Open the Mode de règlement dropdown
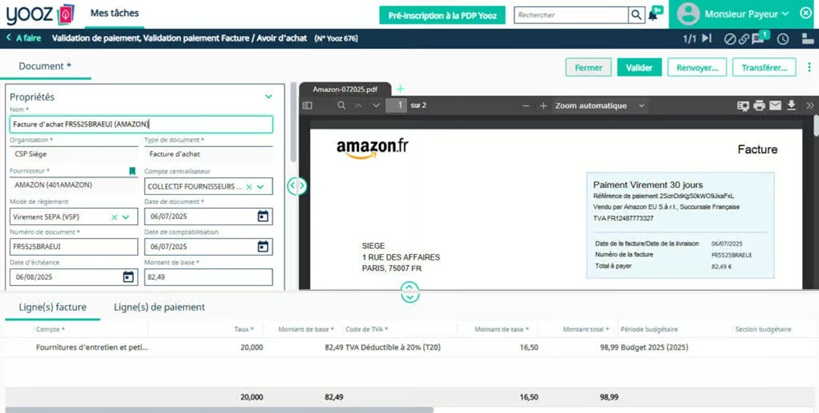 (126, 217)
